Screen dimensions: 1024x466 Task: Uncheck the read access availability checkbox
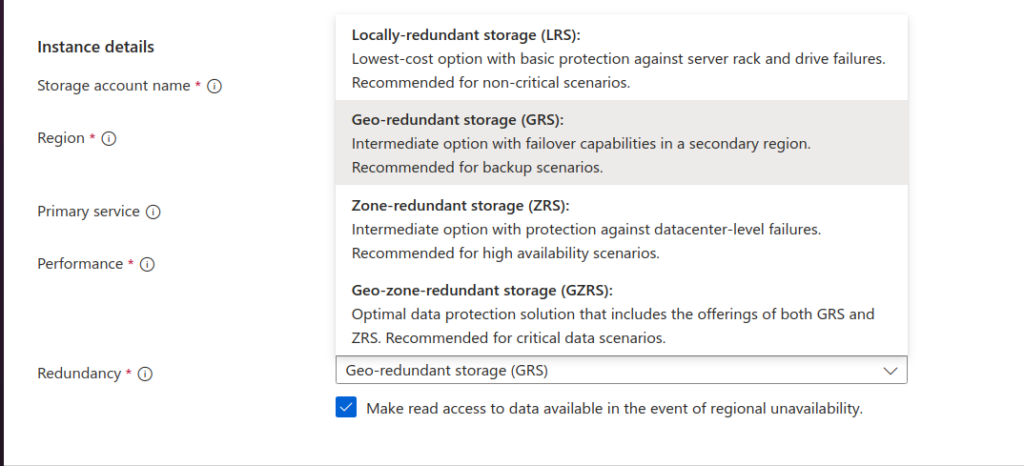click(x=346, y=407)
